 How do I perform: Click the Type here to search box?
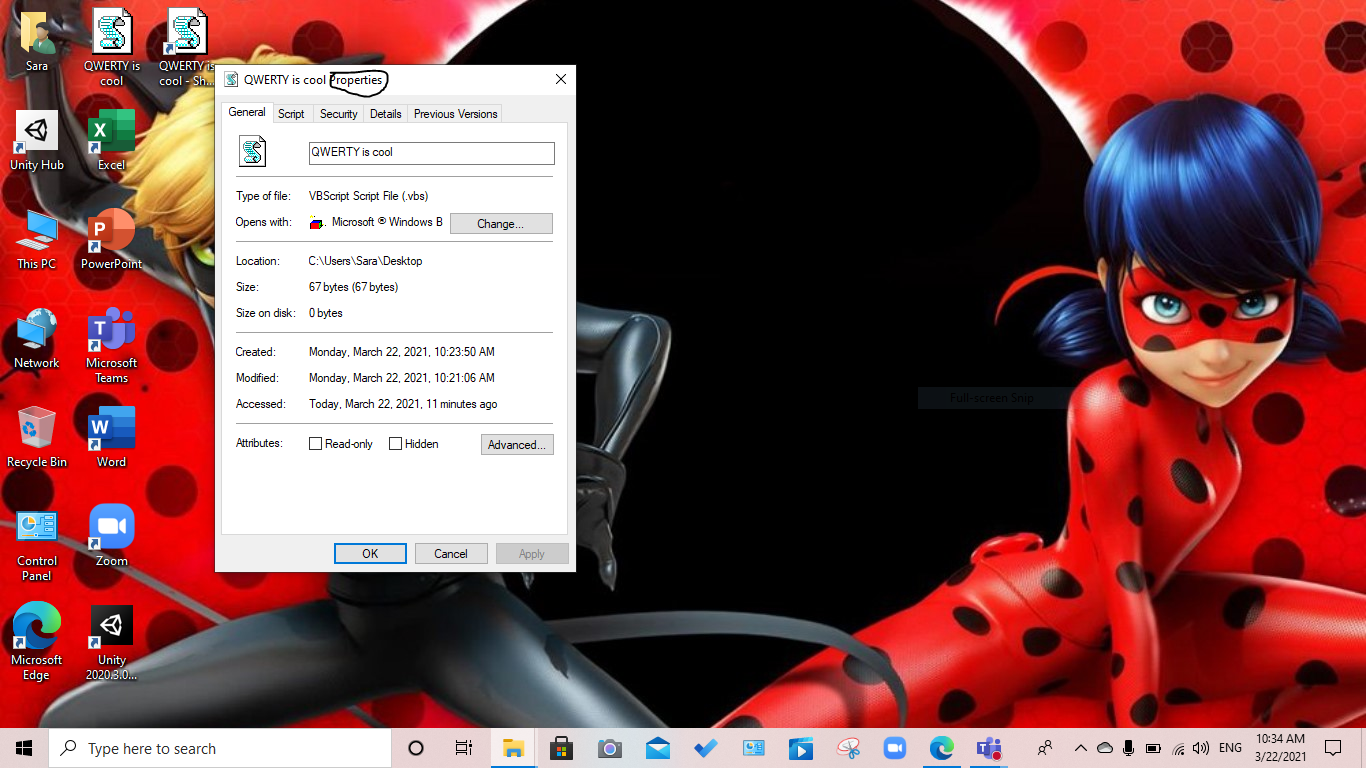point(220,748)
